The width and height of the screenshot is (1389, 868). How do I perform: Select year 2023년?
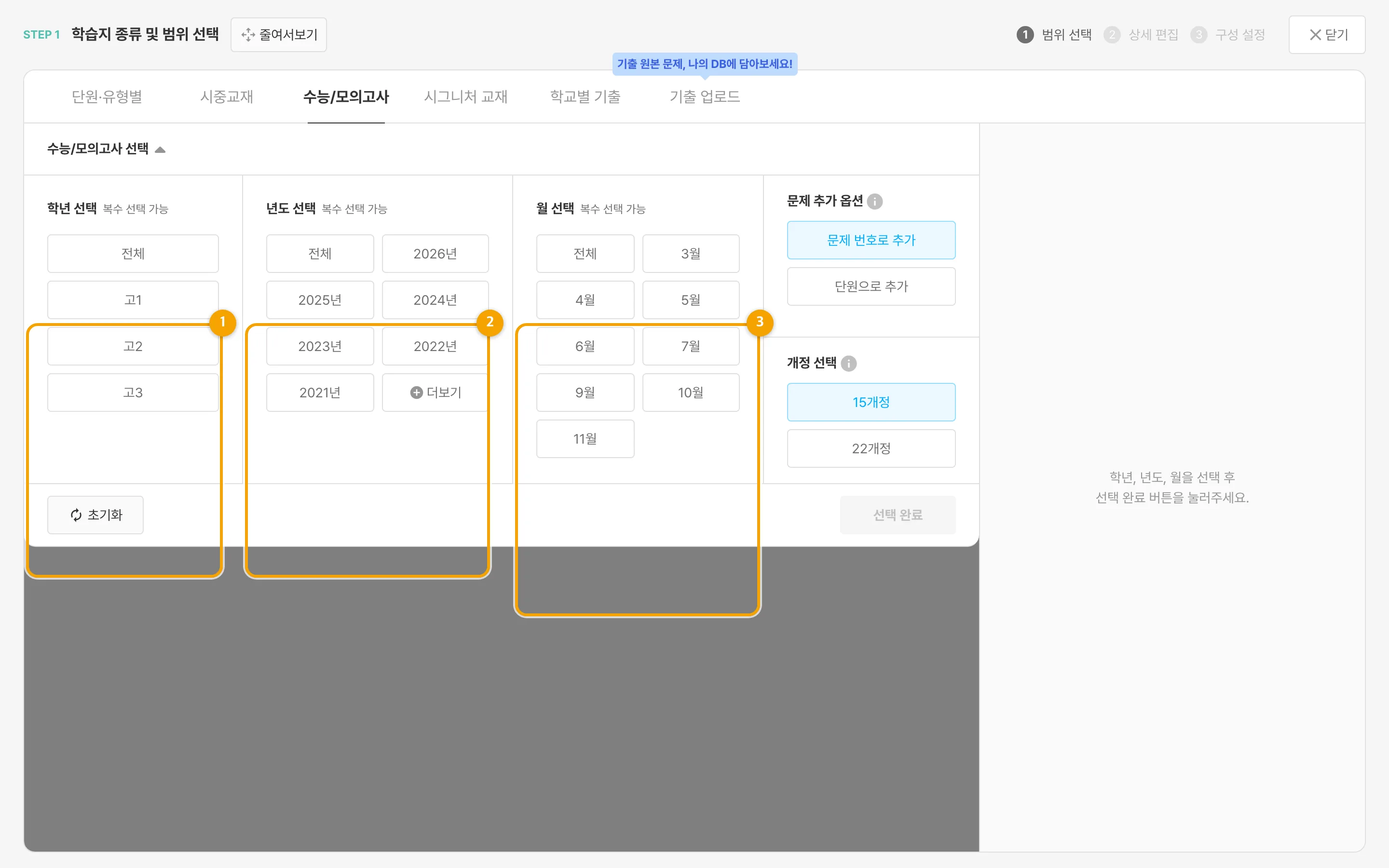pos(320,346)
